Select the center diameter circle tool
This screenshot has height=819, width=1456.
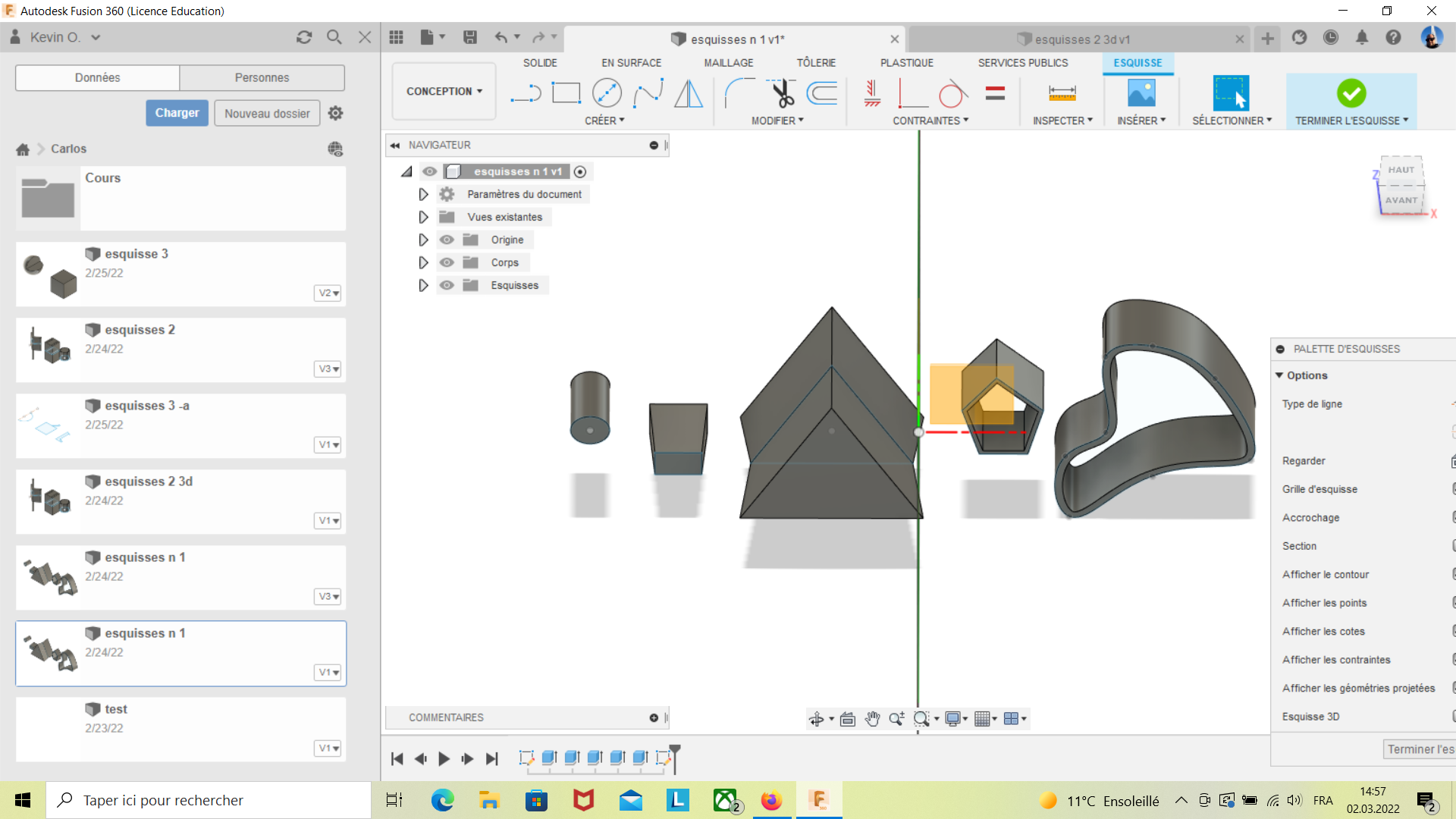click(x=607, y=93)
